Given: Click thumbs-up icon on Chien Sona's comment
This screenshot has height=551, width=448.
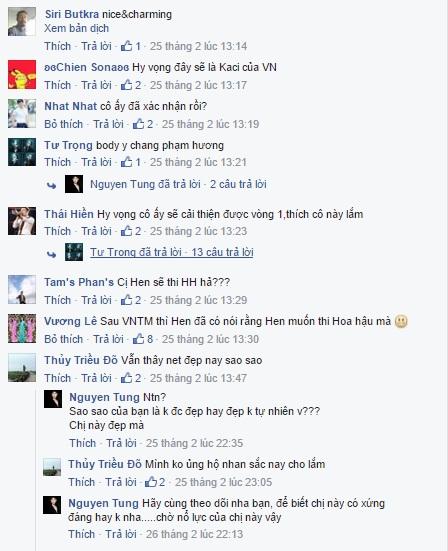Looking at the screenshot, I should [126, 85].
